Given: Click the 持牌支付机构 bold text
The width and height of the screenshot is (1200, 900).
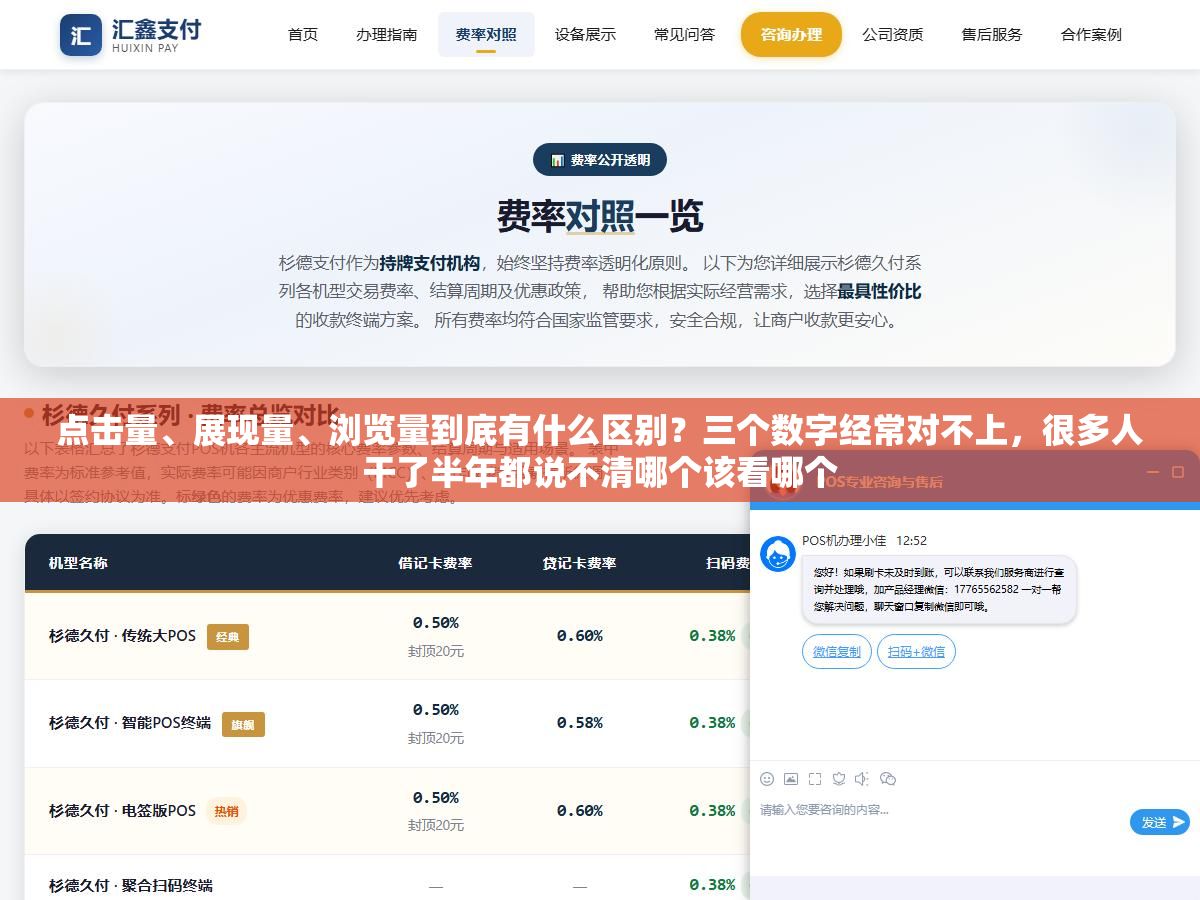Looking at the screenshot, I should click(x=430, y=264).
